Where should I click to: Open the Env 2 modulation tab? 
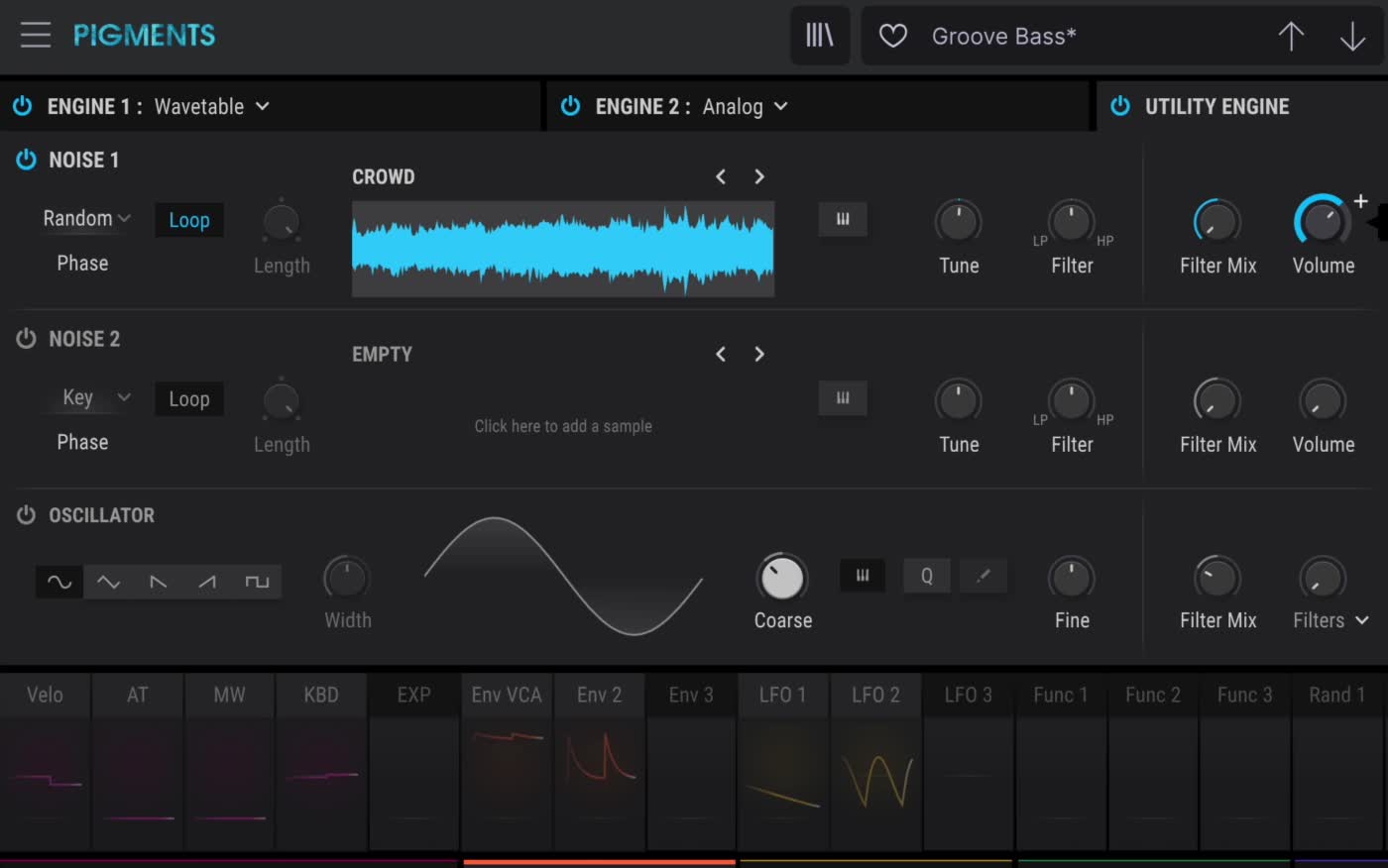coord(599,695)
